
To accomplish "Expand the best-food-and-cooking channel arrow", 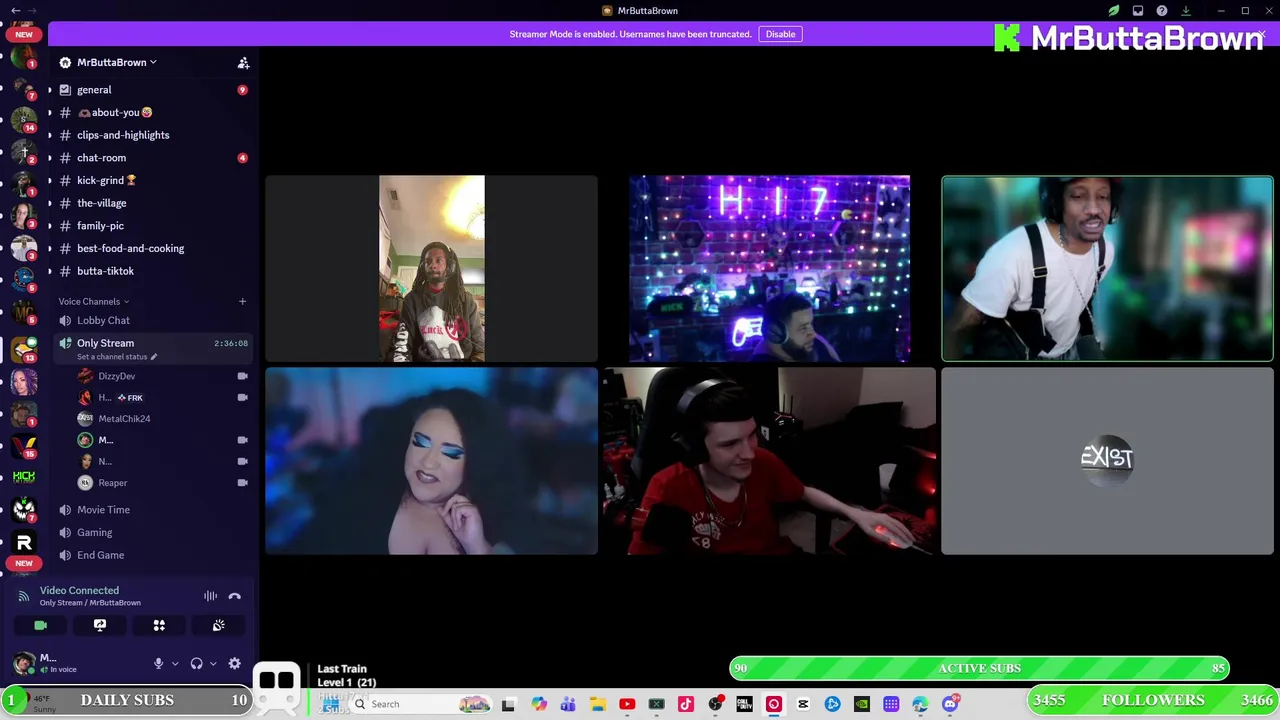I will (x=50, y=248).
